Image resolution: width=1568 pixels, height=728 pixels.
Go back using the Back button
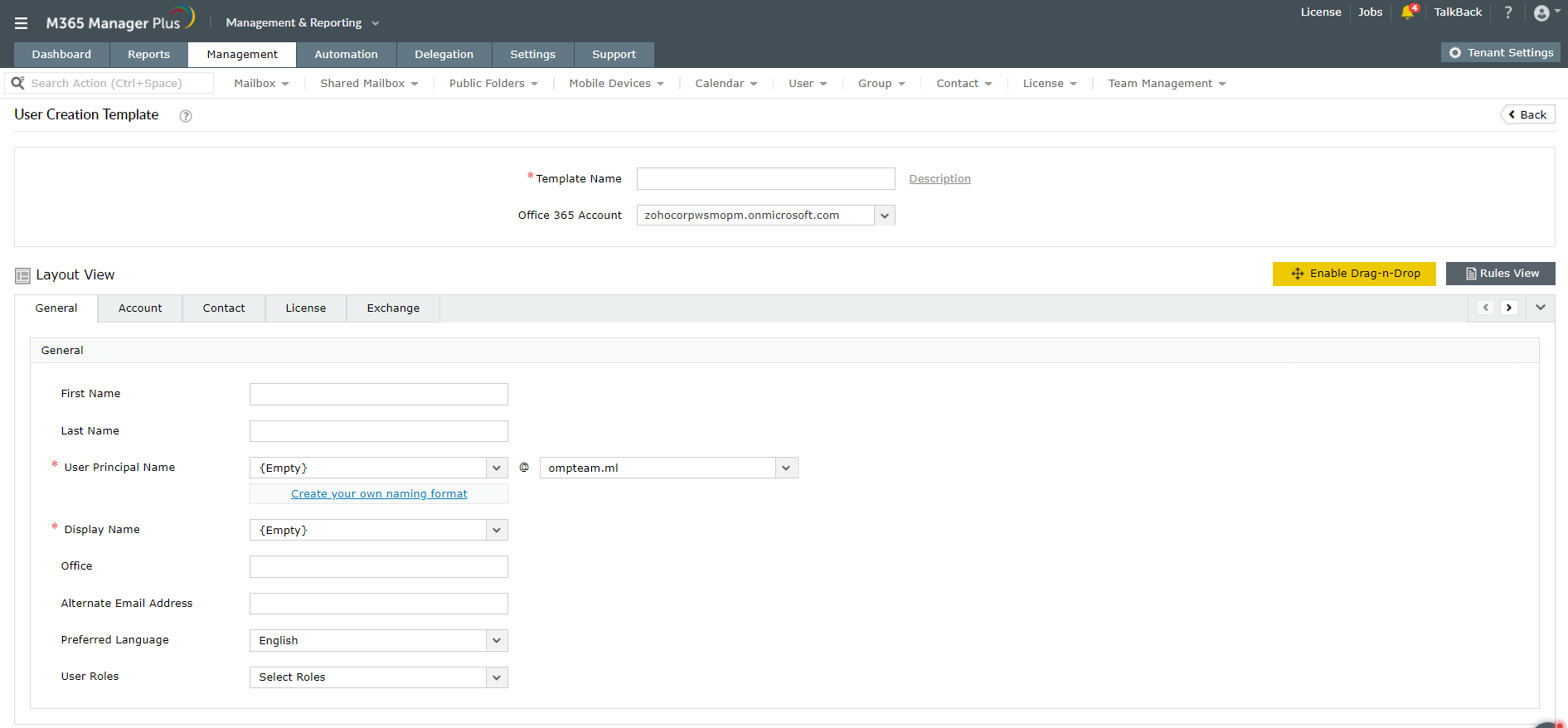1527,115
